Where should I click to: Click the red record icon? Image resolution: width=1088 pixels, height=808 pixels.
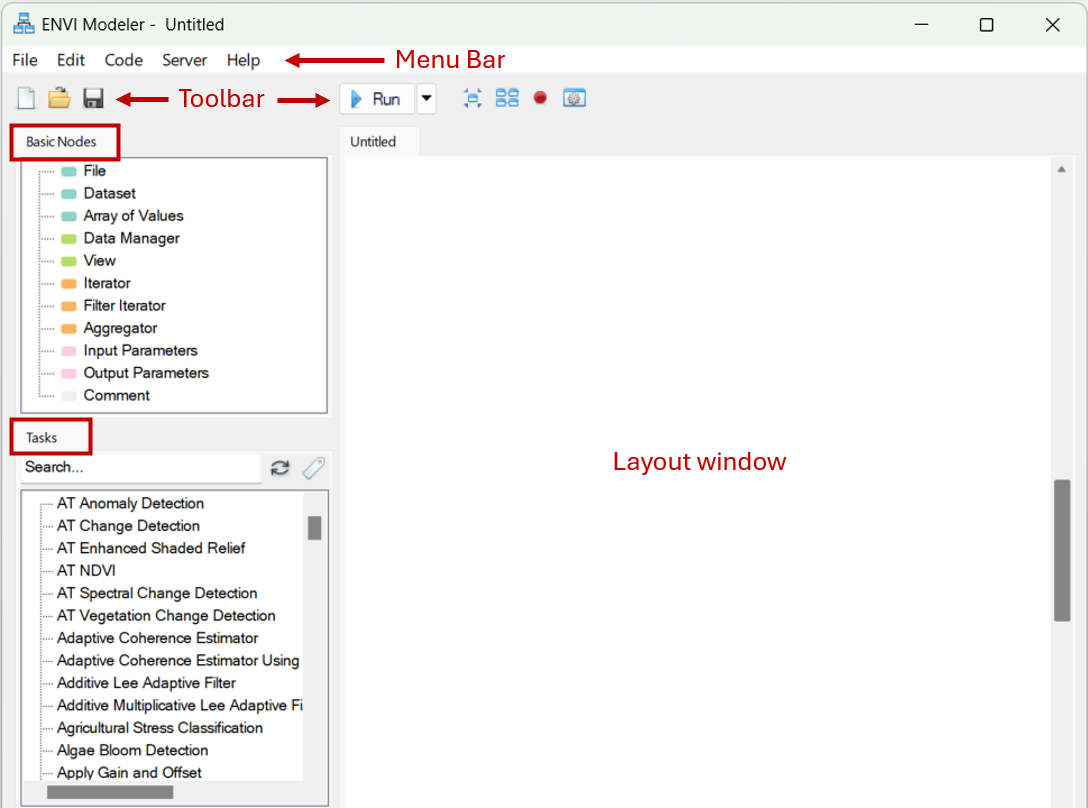[x=540, y=98]
